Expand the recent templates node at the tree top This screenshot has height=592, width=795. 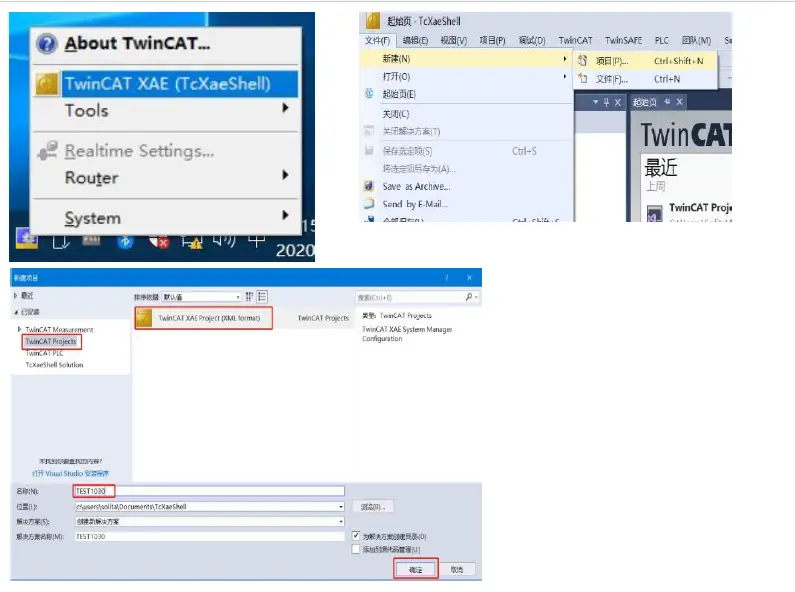coord(16,295)
